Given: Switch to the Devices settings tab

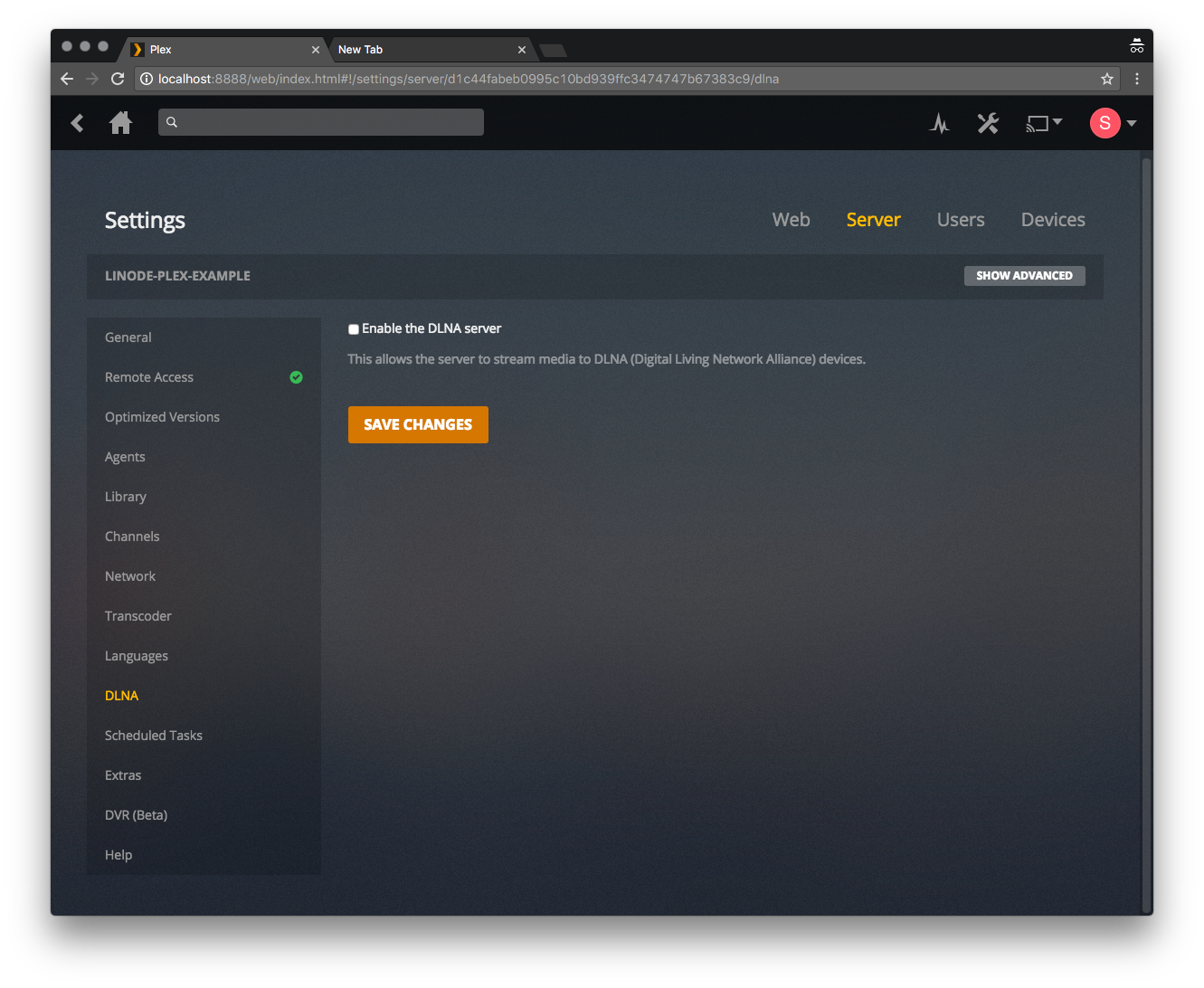Looking at the screenshot, I should (1052, 220).
